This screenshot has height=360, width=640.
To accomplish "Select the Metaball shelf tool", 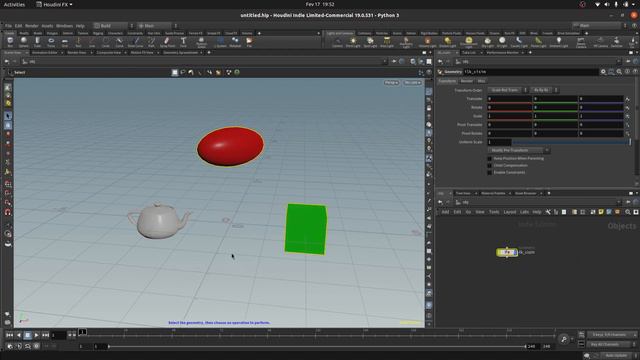I will pyautogui.click(x=235, y=41).
